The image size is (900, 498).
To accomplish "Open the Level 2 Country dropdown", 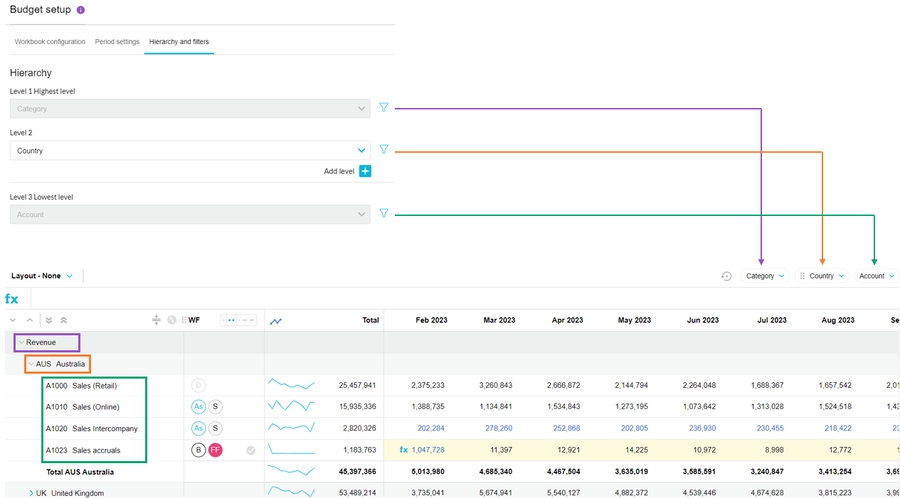I will [x=361, y=151].
